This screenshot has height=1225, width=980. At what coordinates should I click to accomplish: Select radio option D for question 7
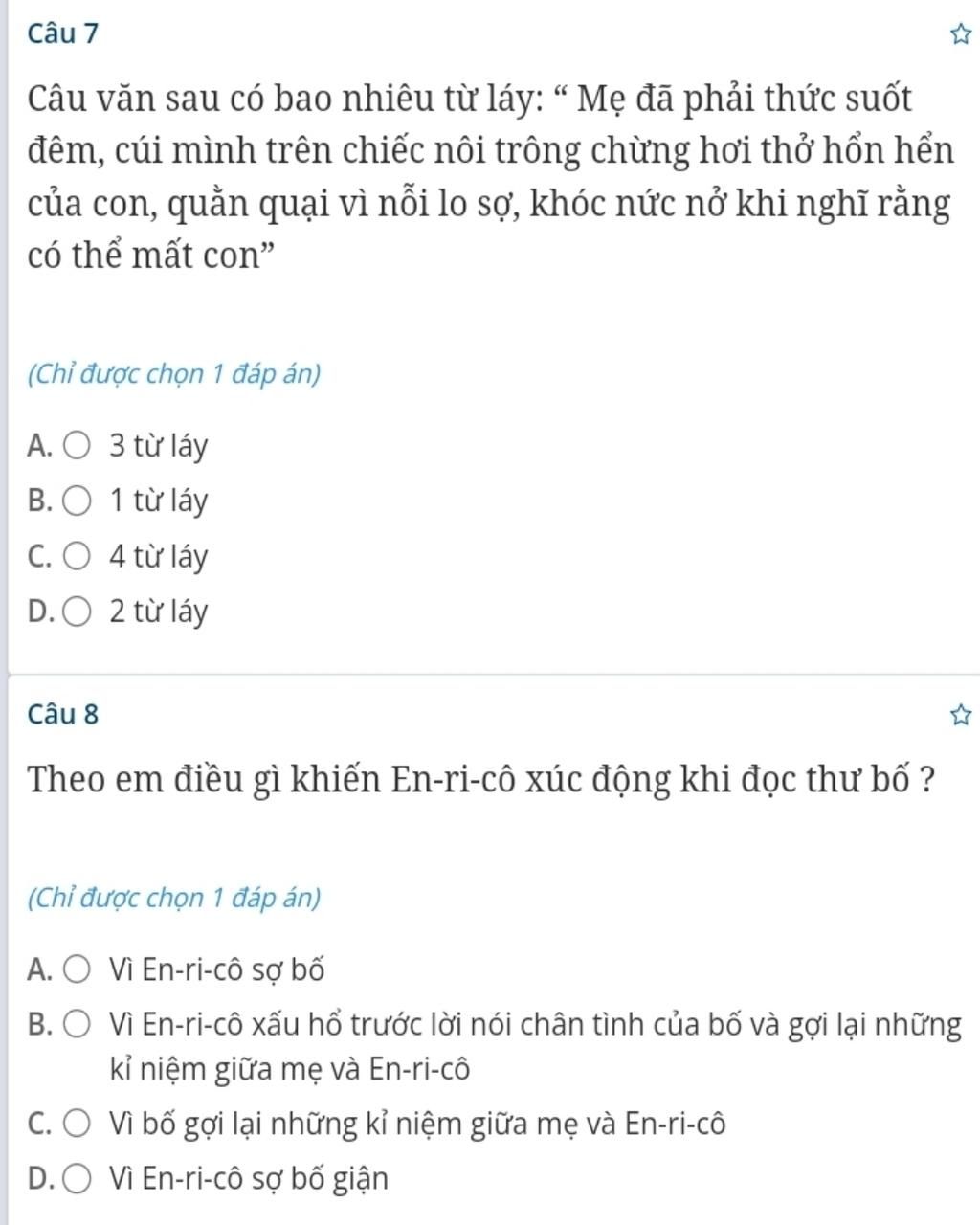click(x=78, y=612)
